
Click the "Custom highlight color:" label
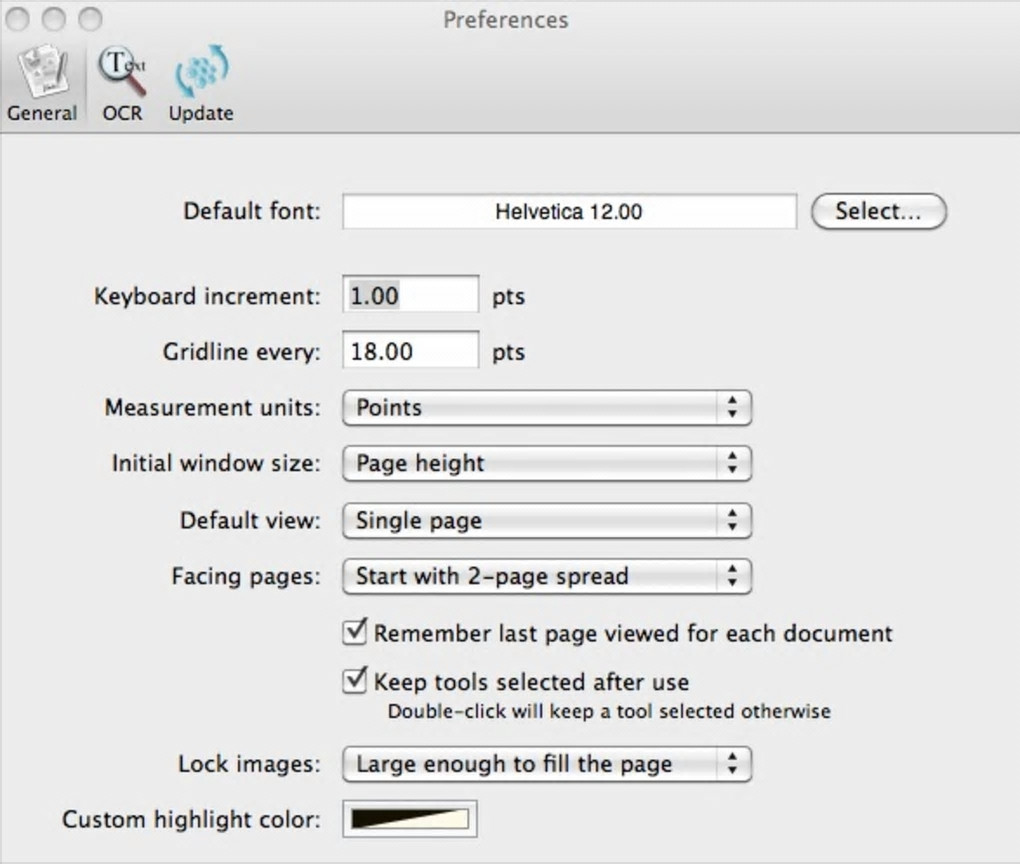click(191, 819)
